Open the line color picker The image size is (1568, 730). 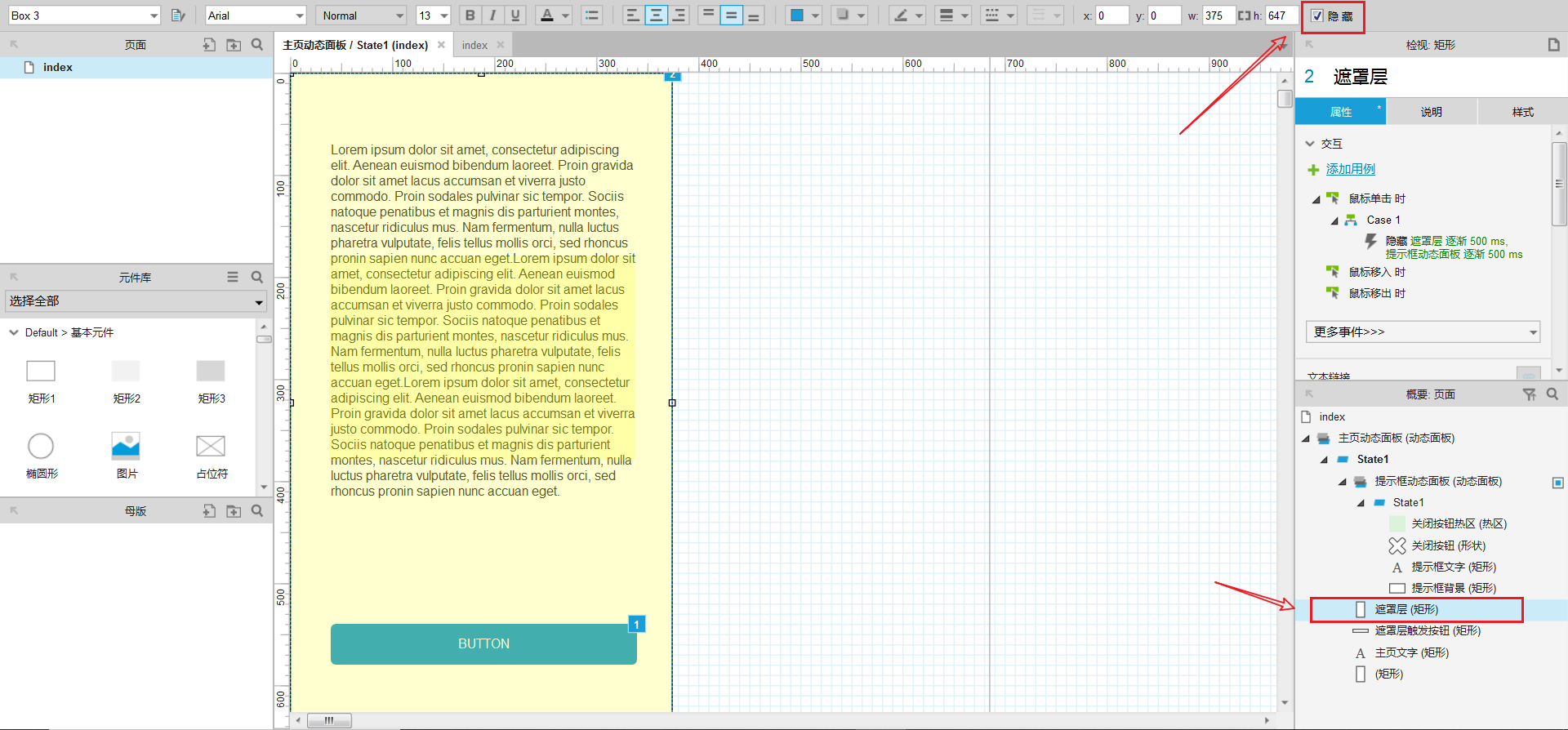901,16
